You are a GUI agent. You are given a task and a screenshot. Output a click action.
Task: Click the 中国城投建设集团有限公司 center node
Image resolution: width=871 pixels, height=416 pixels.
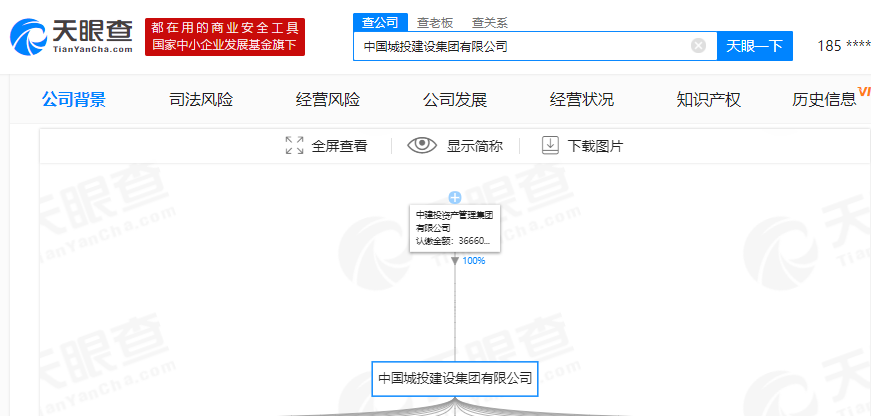[455, 379]
